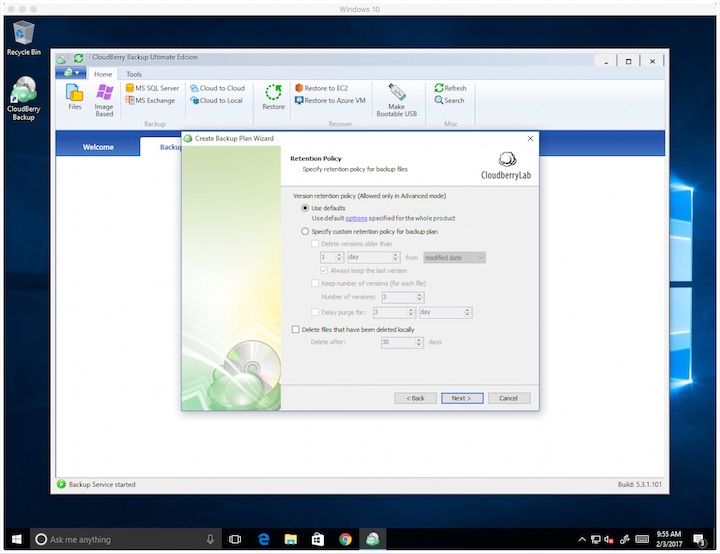Open the Action Center notifications icon

tap(699, 539)
